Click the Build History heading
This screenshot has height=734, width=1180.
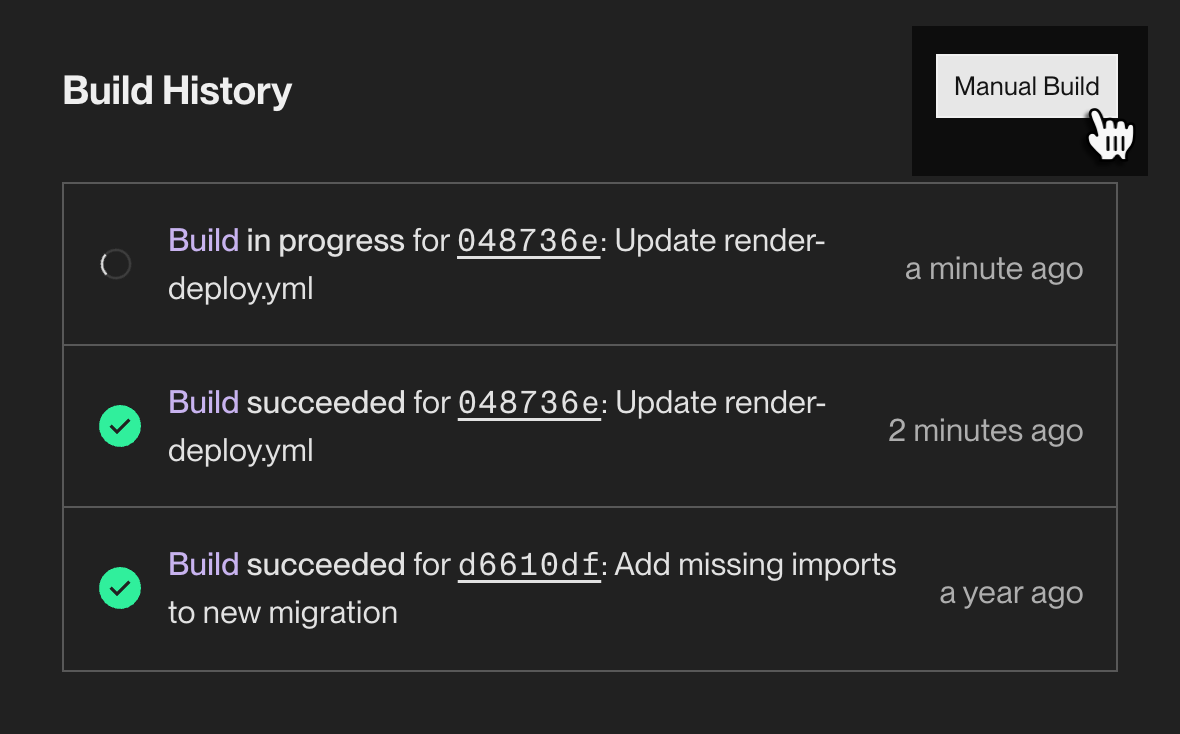(177, 91)
